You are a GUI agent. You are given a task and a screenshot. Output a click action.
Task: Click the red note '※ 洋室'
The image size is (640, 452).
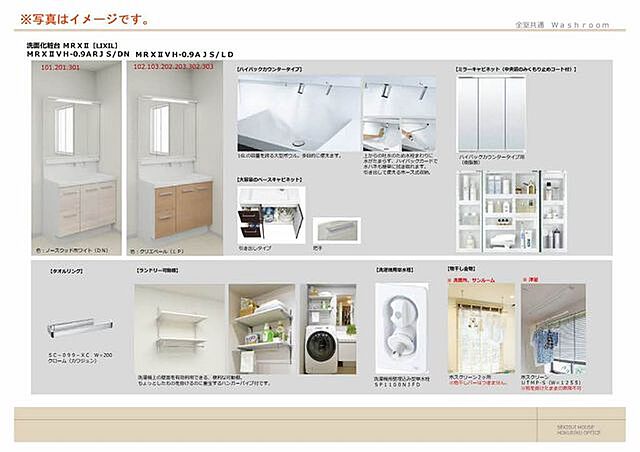[x=531, y=280]
